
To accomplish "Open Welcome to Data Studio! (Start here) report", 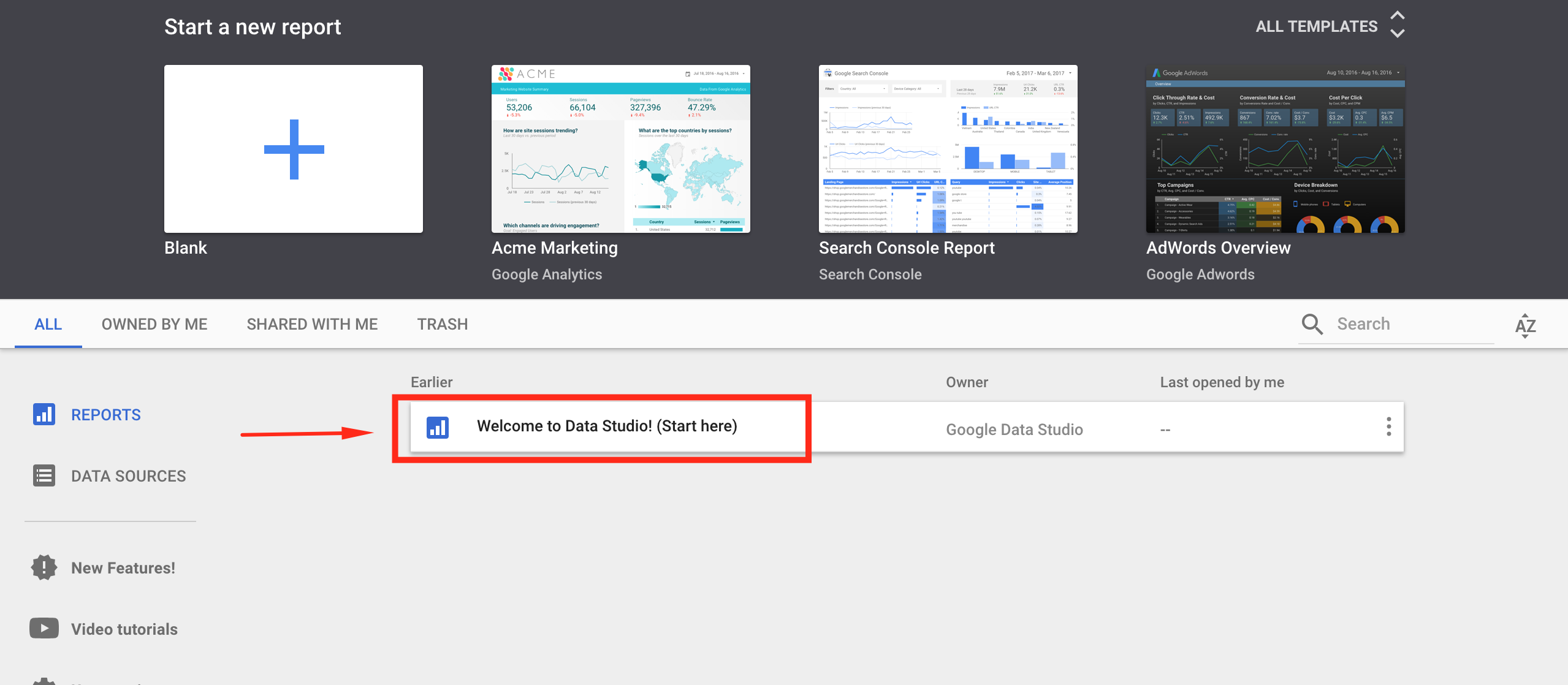I will pos(607,426).
